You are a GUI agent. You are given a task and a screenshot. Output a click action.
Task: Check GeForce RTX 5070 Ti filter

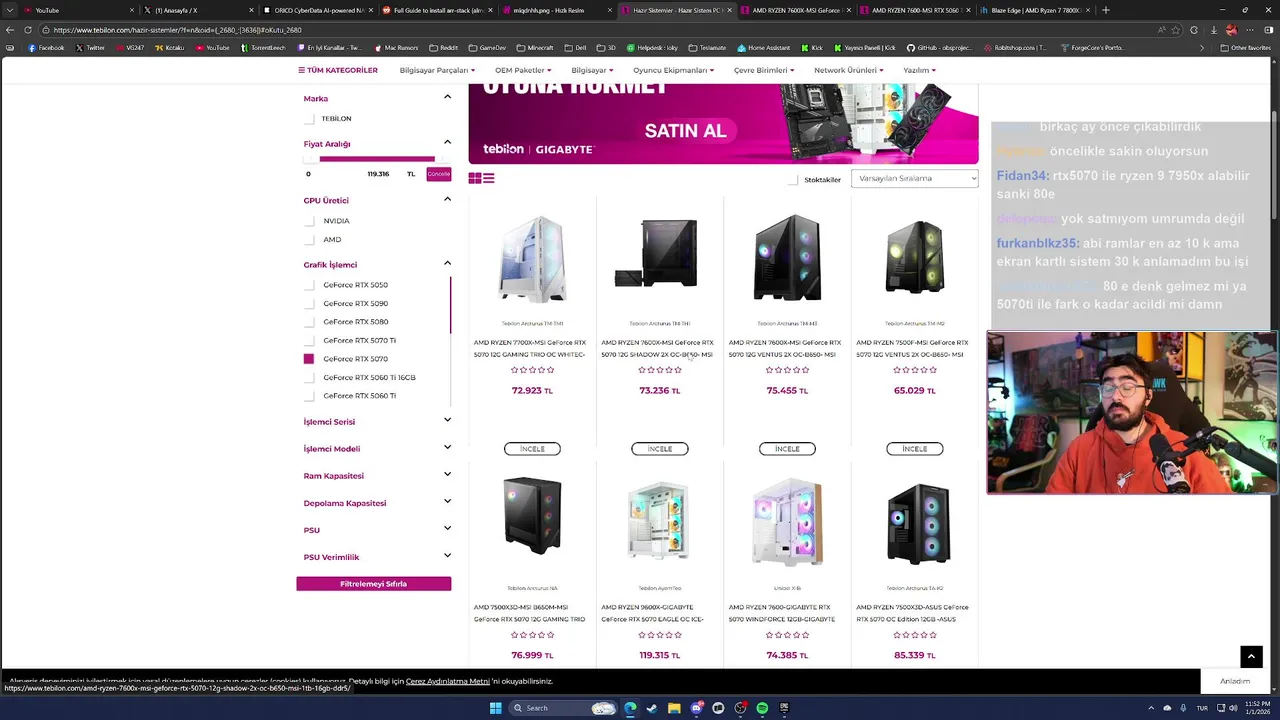click(309, 340)
